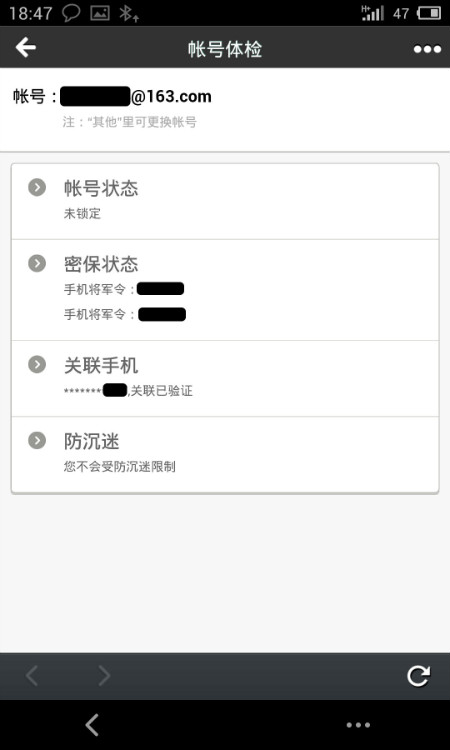Open the 帐号状态 section heading

pyautogui.click(x=101, y=188)
